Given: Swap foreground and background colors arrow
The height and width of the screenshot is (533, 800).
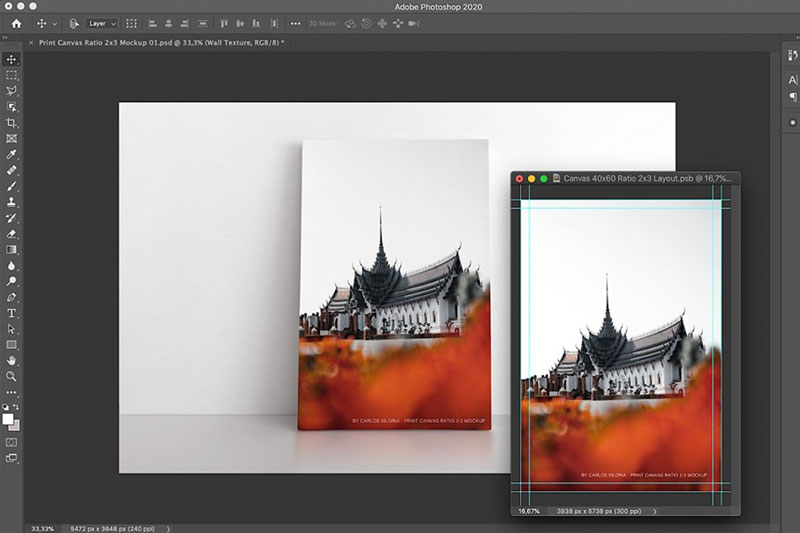Looking at the screenshot, I should point(16,407).
